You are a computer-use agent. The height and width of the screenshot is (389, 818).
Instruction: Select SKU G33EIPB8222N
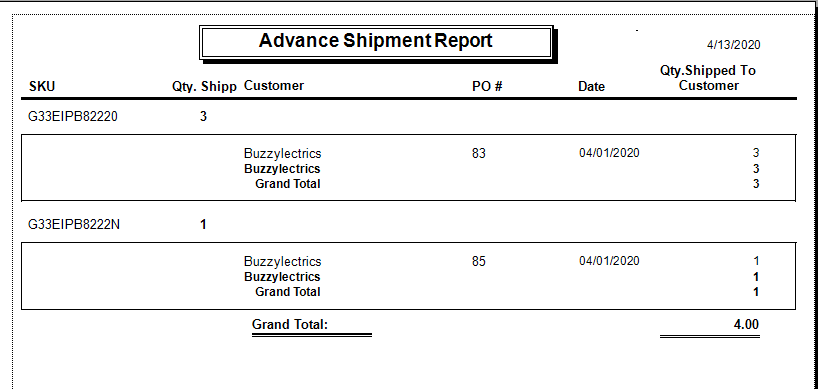tap(74, 225)
